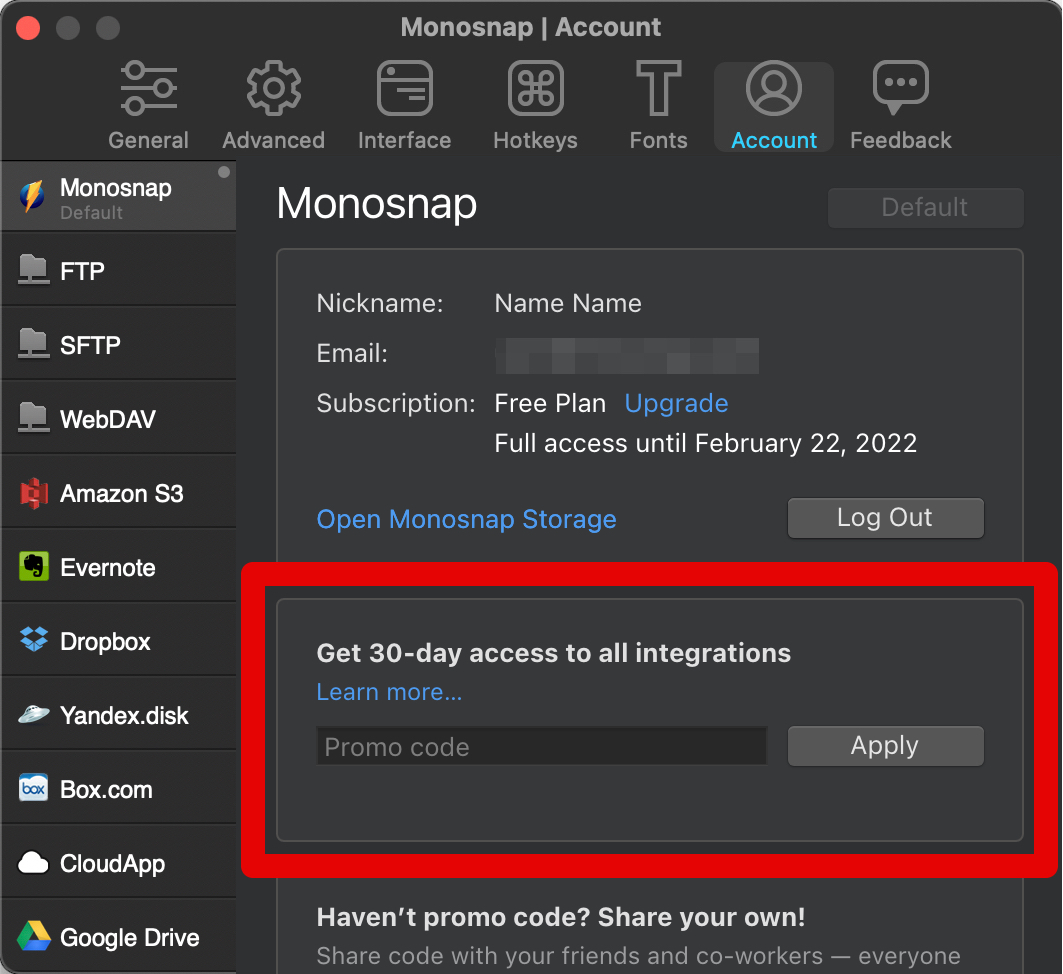The height and width of the screenshot is (974, 1063).
Task: Click the Apply promo code button
Action: click(885, 746)
